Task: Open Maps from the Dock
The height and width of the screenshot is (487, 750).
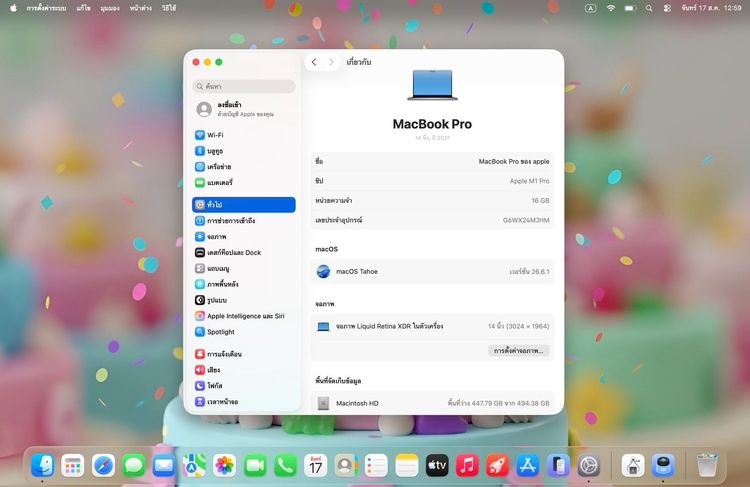Action: (x=194, y=465)
